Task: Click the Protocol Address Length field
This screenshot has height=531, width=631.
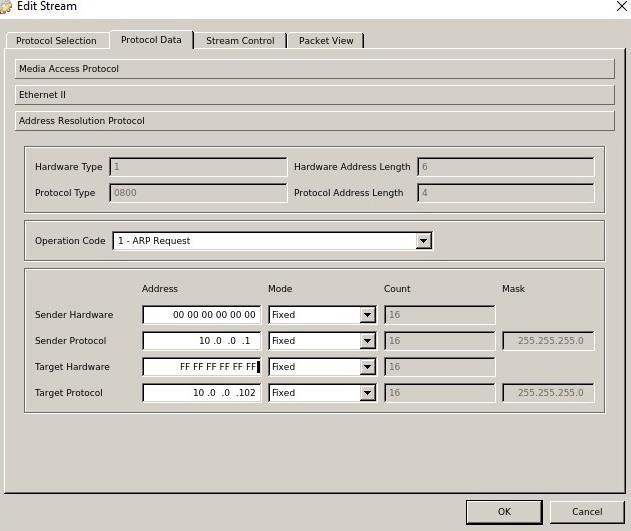Action: (x=506, y=193)
